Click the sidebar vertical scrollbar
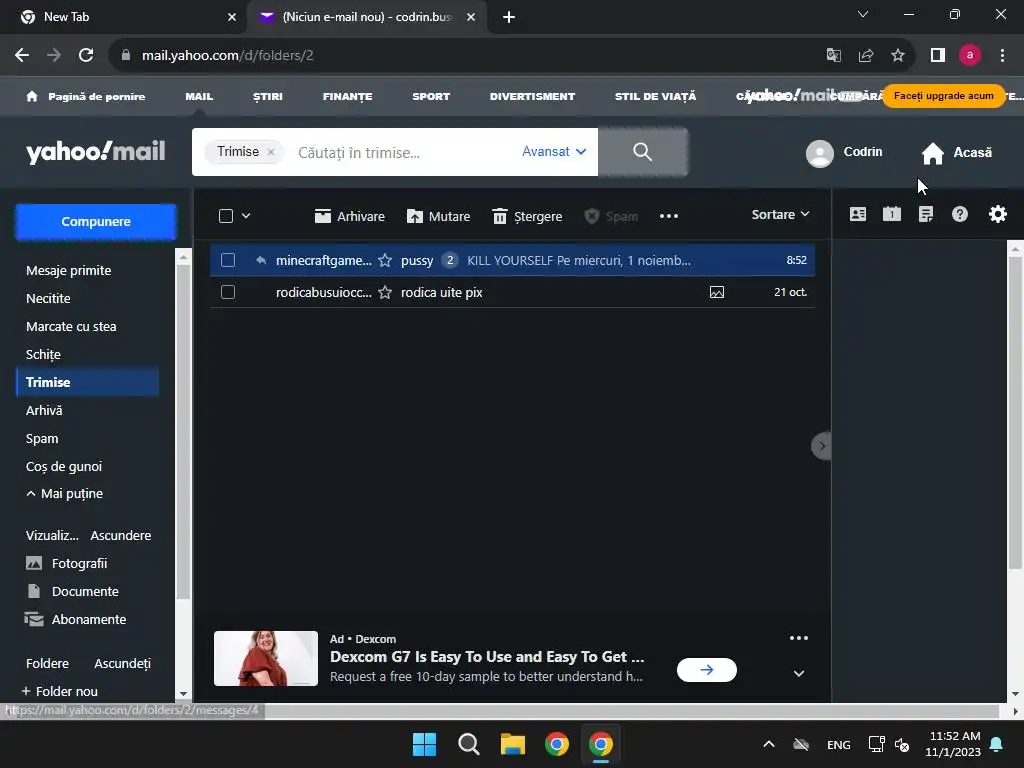The height and width of the screenshot is (768, 1024). click(x=184, y=431)
